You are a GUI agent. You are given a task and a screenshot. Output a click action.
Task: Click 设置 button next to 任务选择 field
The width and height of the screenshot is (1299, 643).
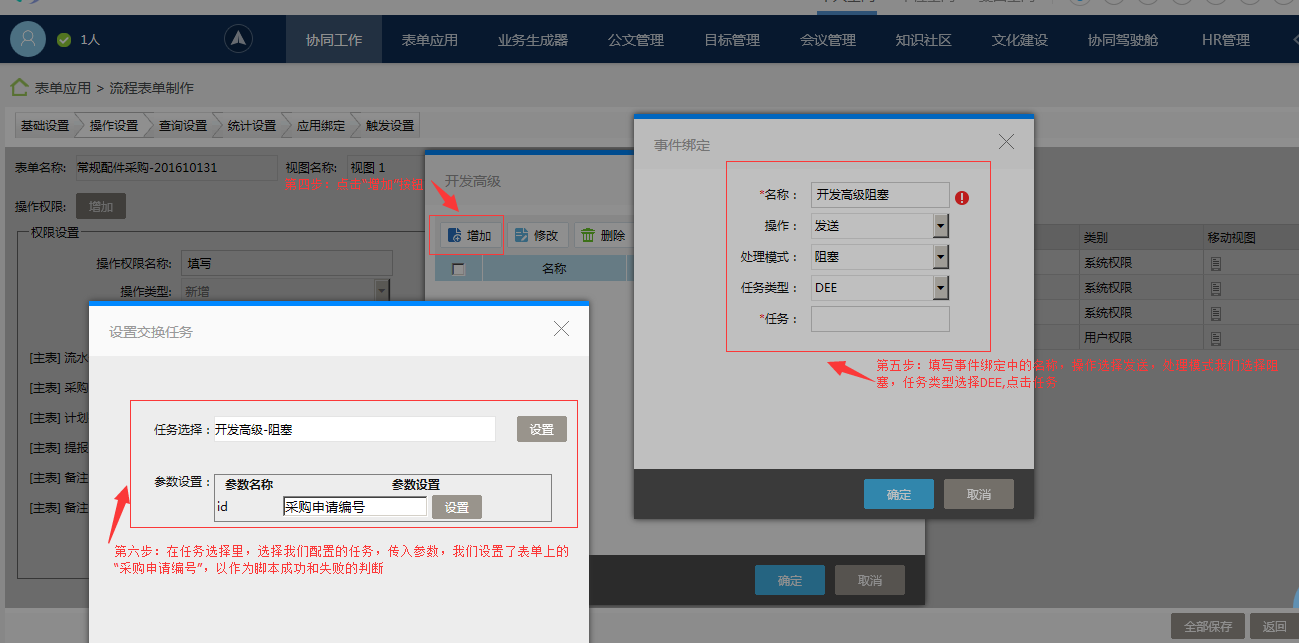coord(542,429)
